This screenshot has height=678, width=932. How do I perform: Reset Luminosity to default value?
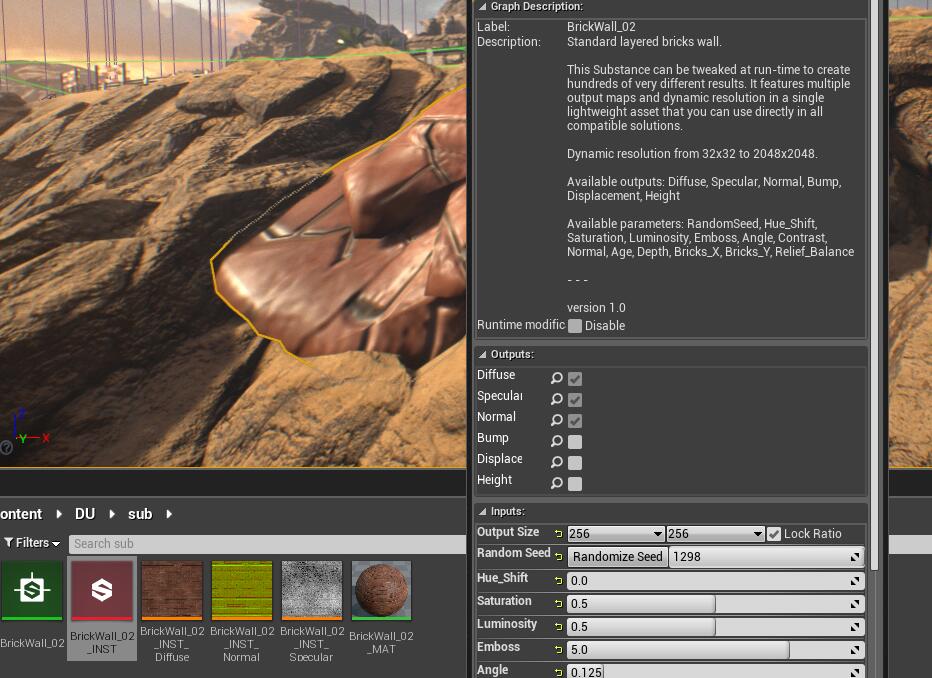(x=558, y=626)
